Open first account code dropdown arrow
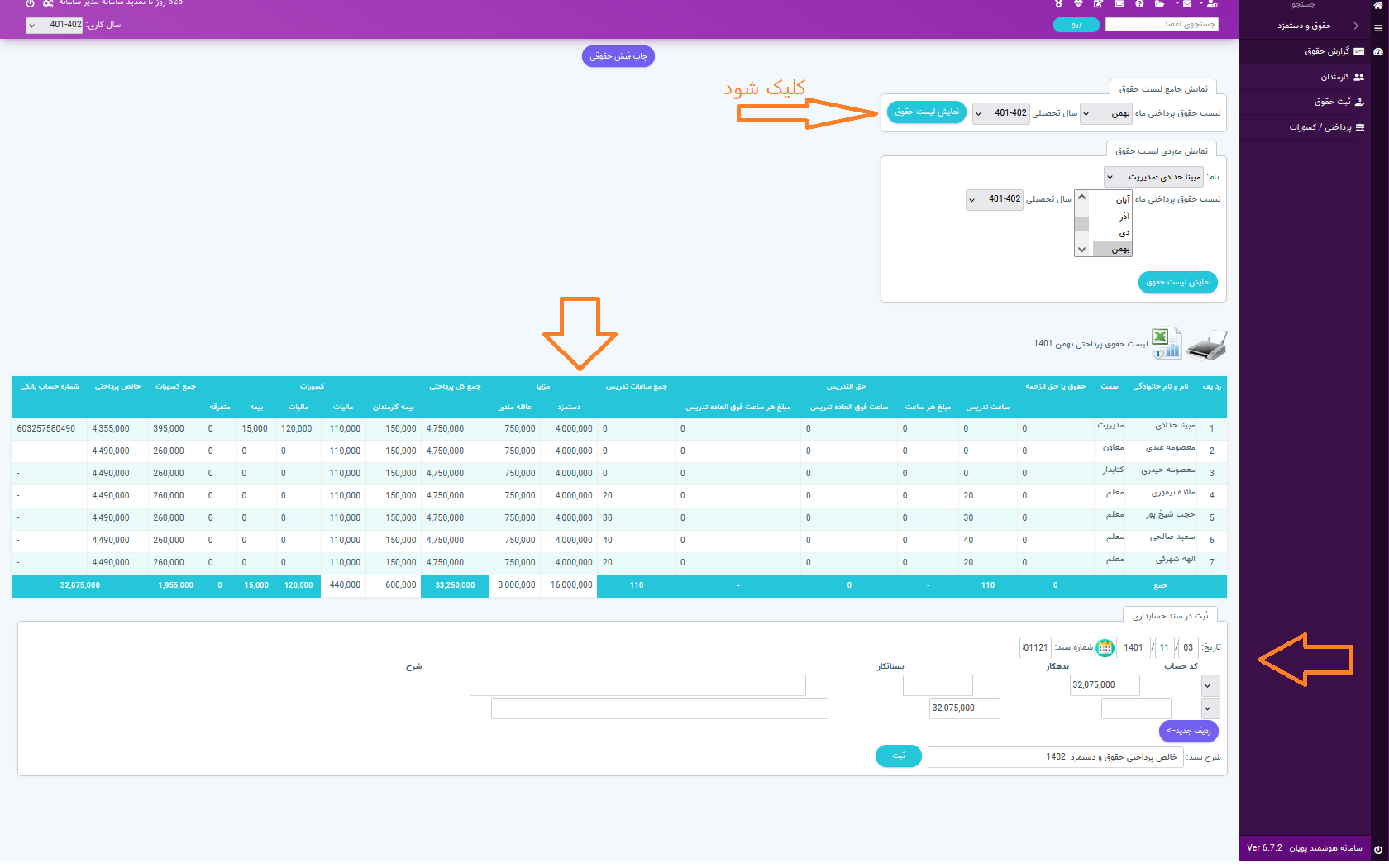The height and width of the screenshot is (868, 1389). (1210, 685)
